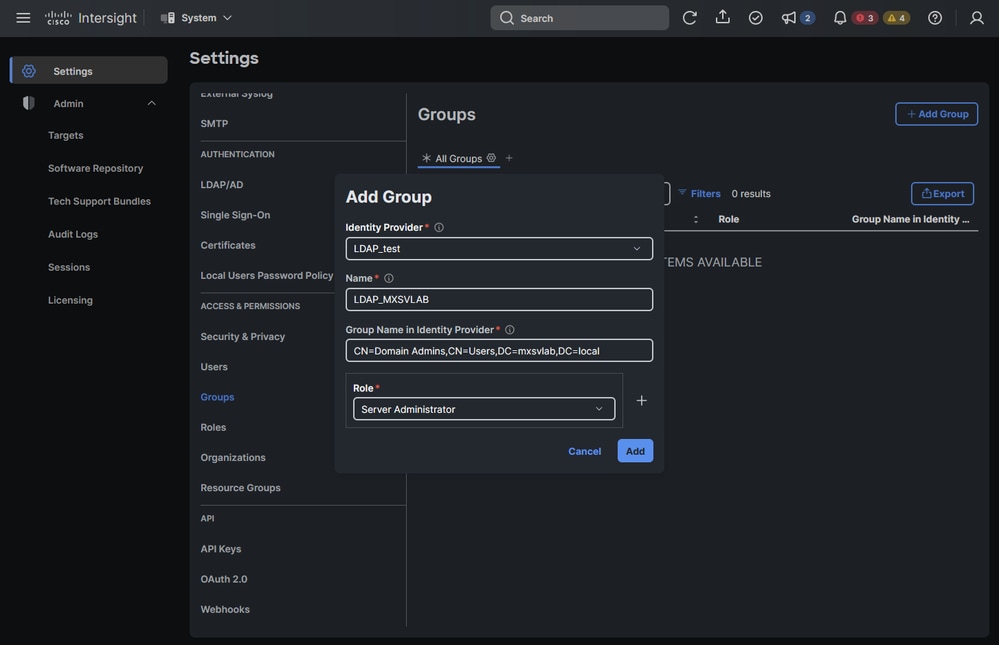Viewport: 999px width, 645px height.
Task: Open Licensing in sidebar
Action: (x=70, y=300)
